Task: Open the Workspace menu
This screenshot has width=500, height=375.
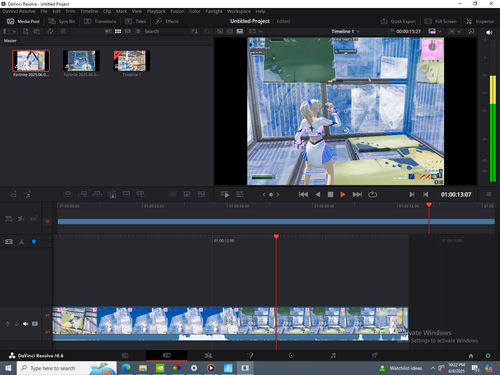Action: click(x=239, y=11)
